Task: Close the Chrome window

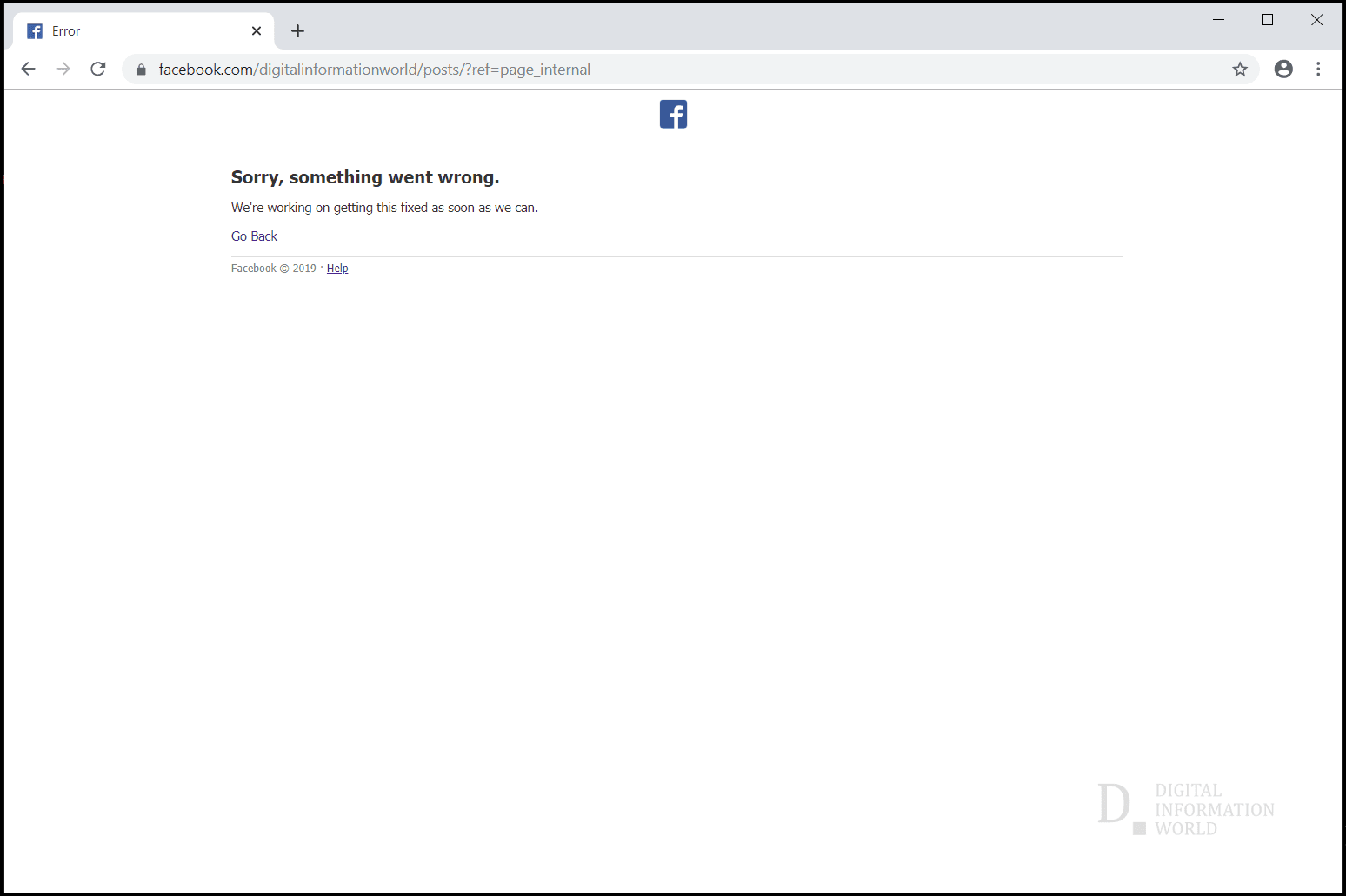Action: 1316,20
